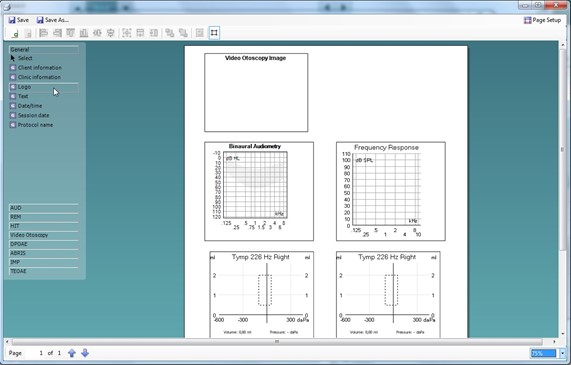Open the zoom percentage dropdown

562,353
